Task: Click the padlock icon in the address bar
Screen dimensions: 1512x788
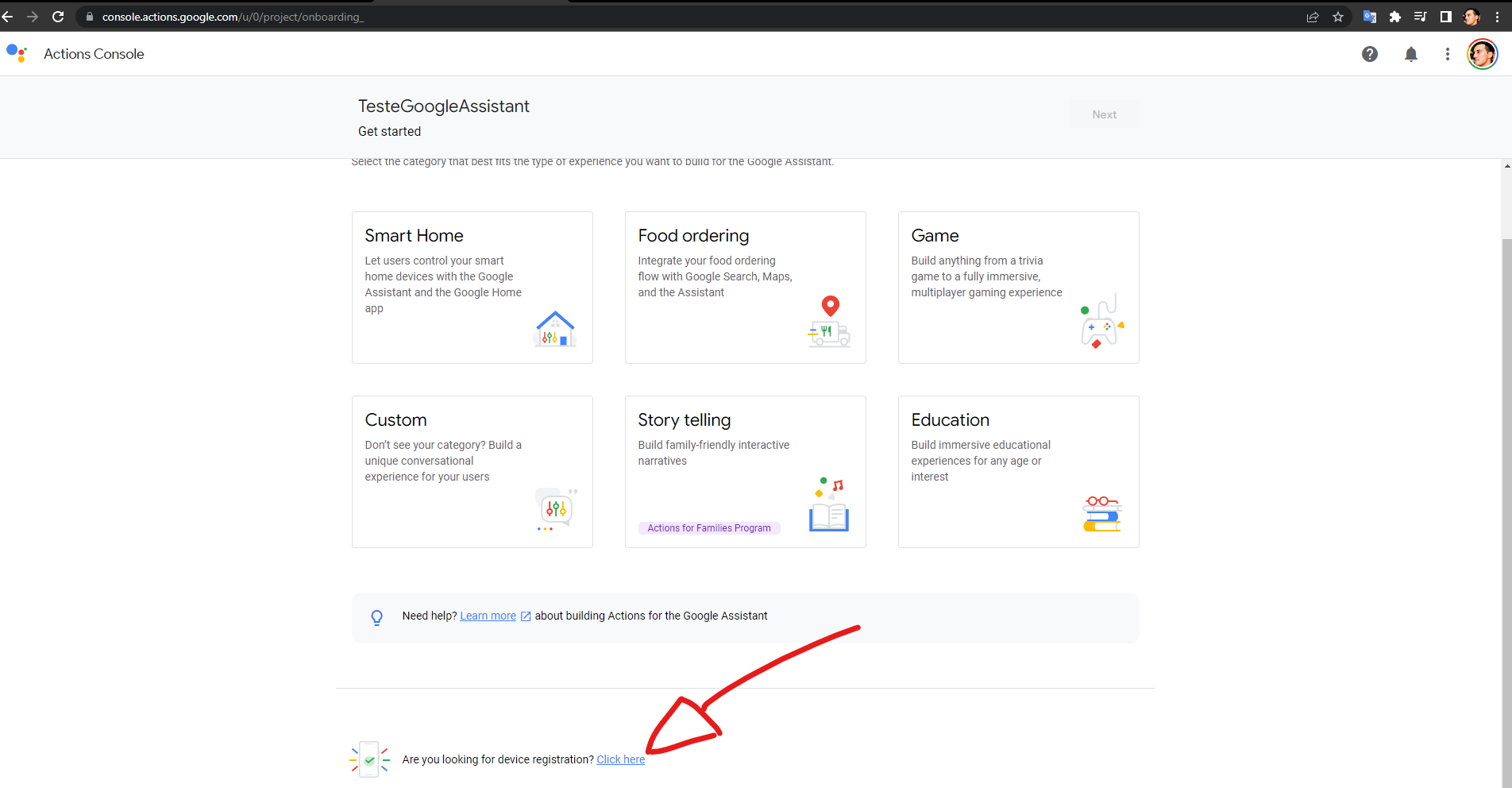Action: tap(89, 16)
